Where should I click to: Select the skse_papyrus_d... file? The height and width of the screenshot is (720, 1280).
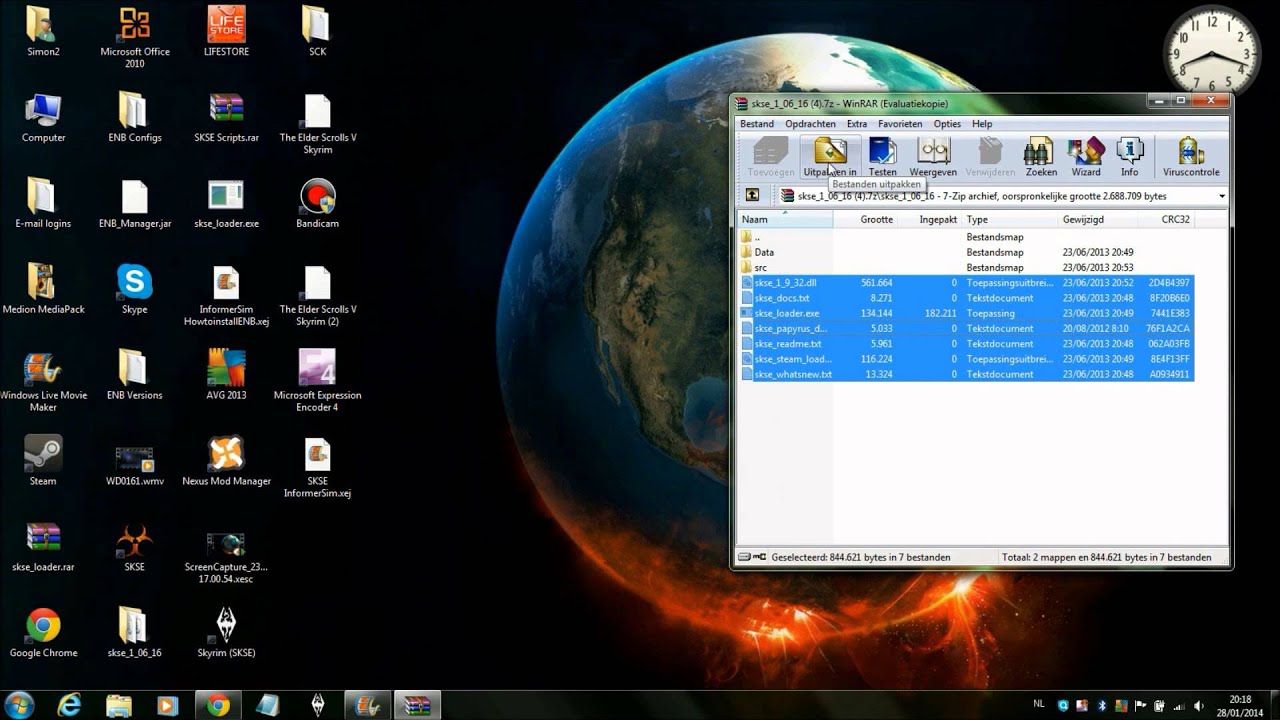(x=965, y=328)
